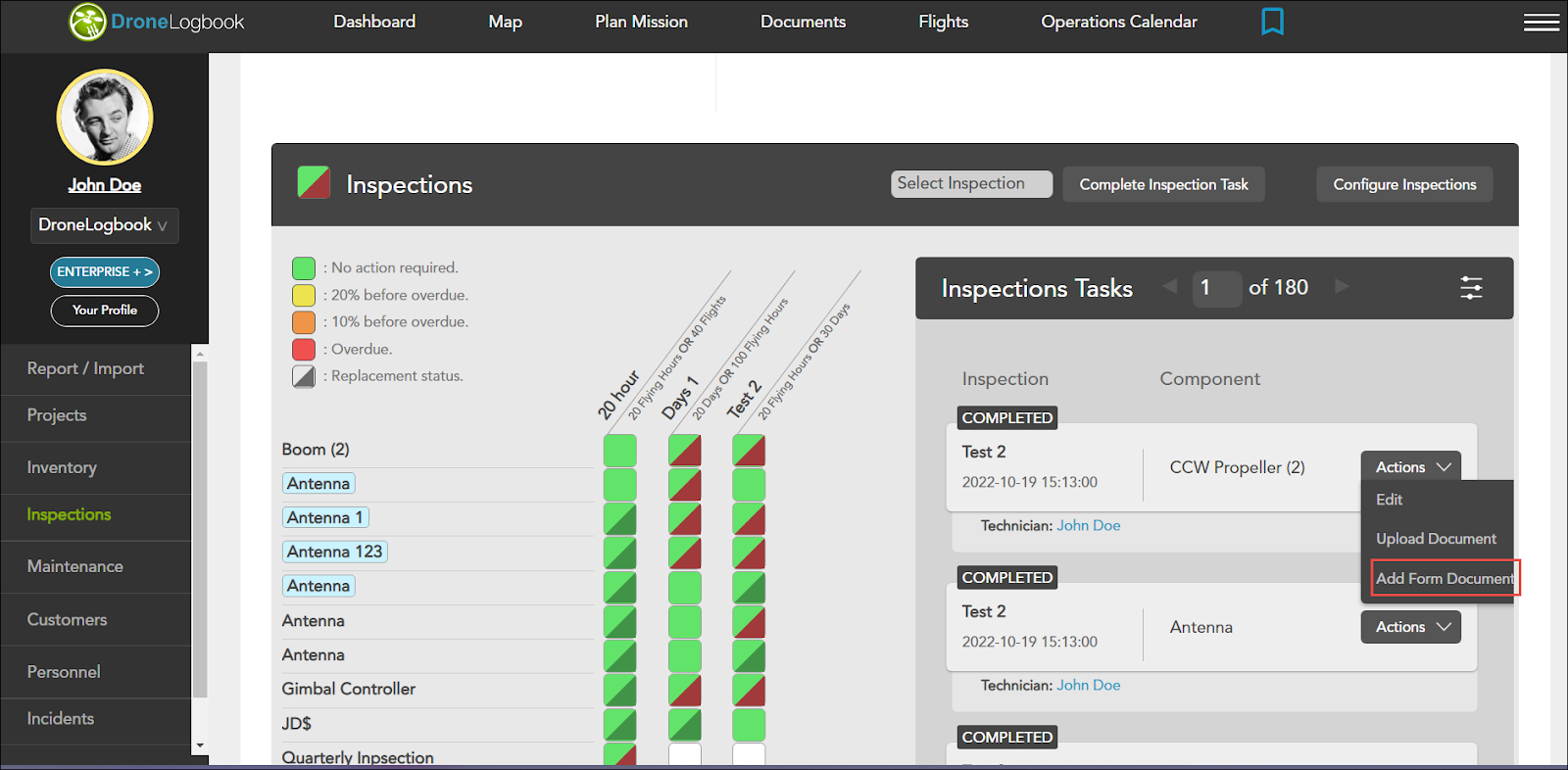Click sidebar scrollbar up arrow

click(200, 353)
